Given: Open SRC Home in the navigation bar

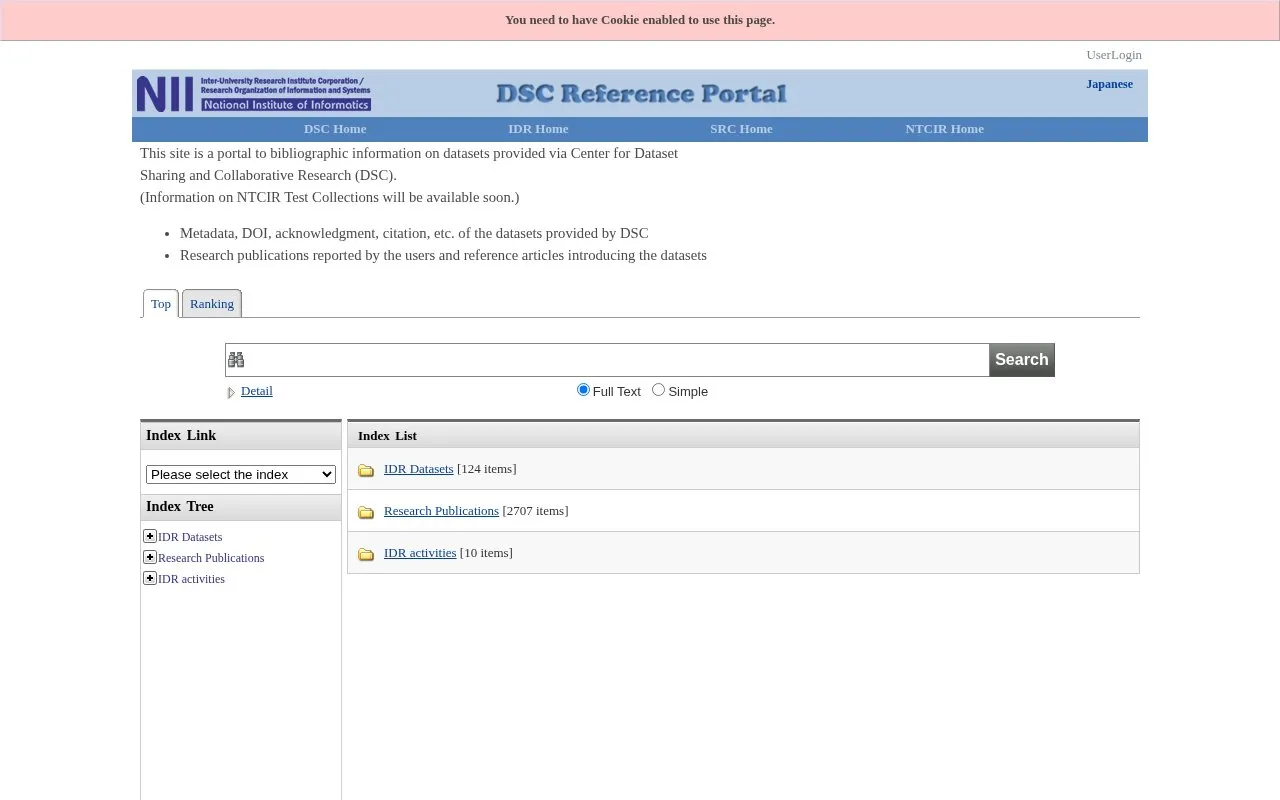Looking at the screenshot, I should (741, 129).
